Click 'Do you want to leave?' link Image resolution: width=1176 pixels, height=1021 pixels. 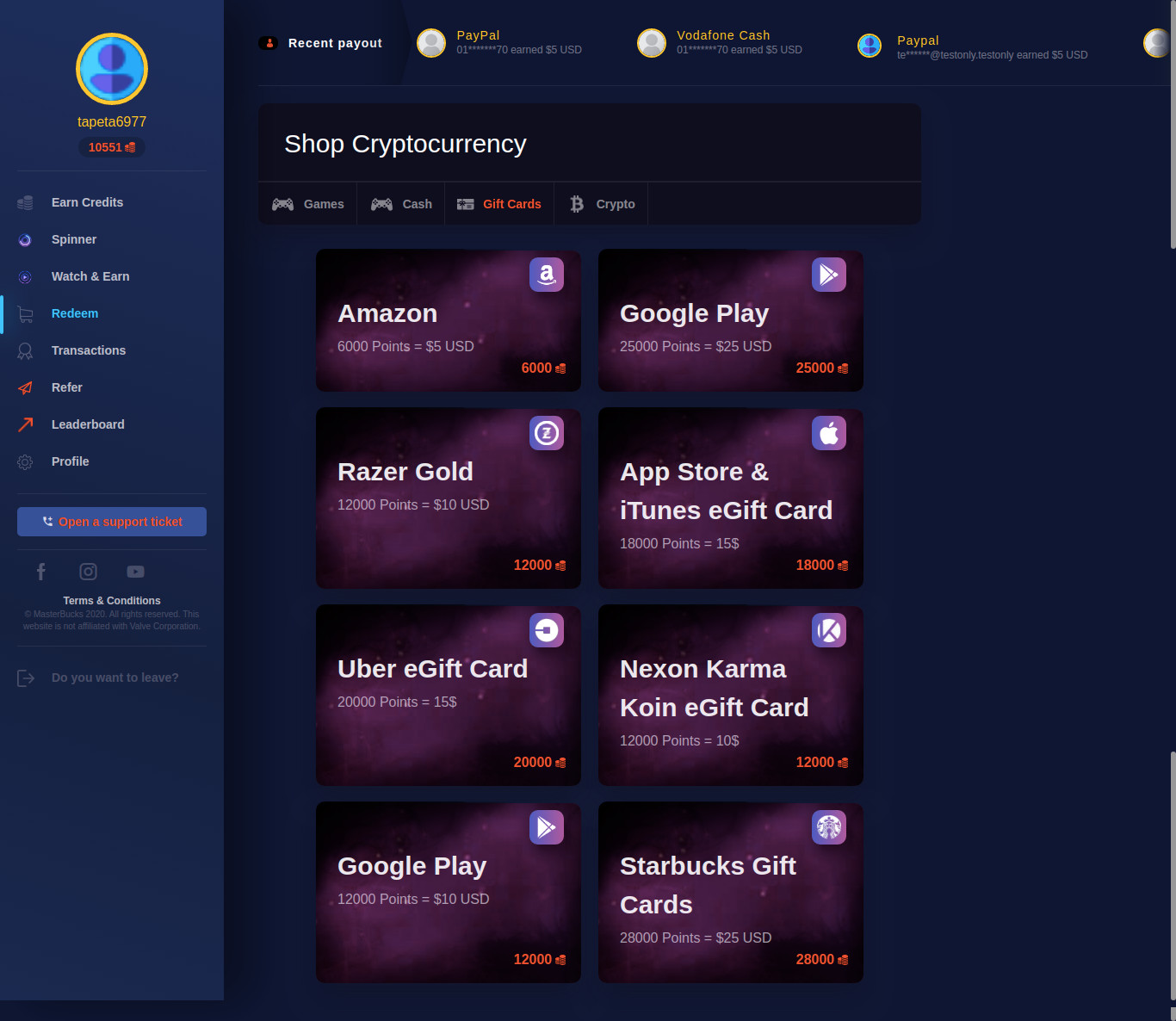pyautogui.click(x=115, y=678)
